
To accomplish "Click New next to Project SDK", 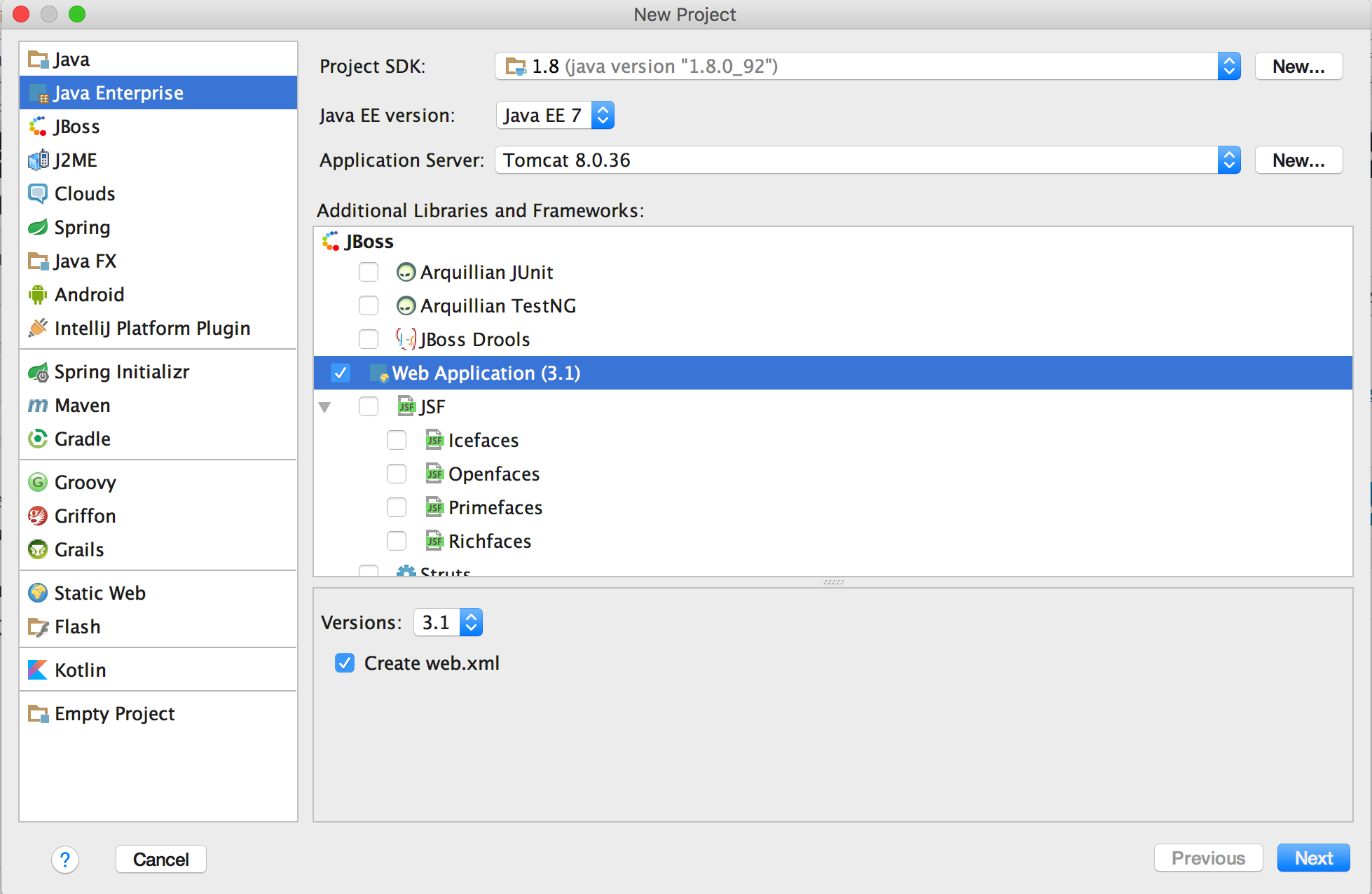I will click(1298, 67).
